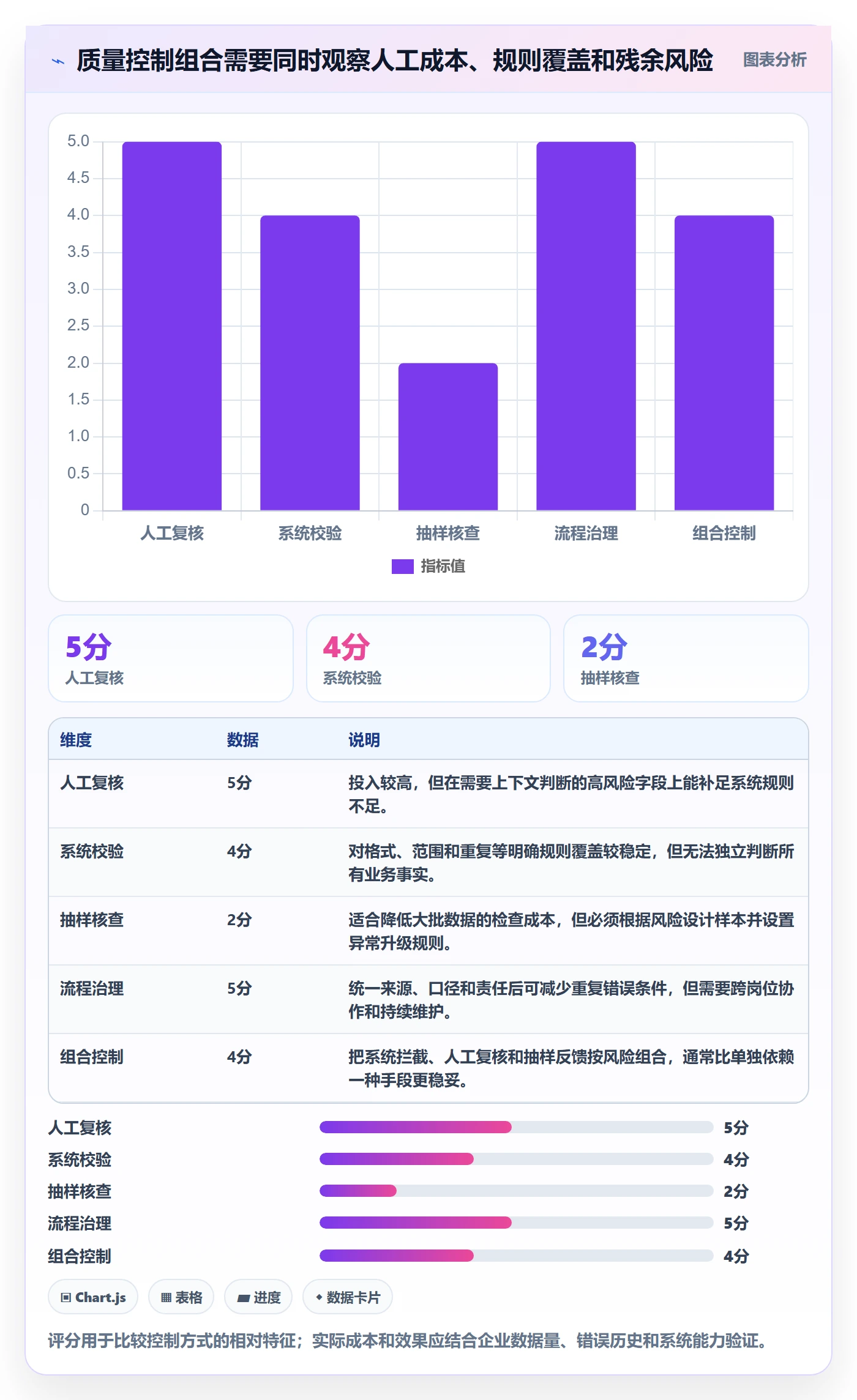
Task: Click the 流程治理 progress bar
Action: pyautogui.click(x=516, y=1223)
